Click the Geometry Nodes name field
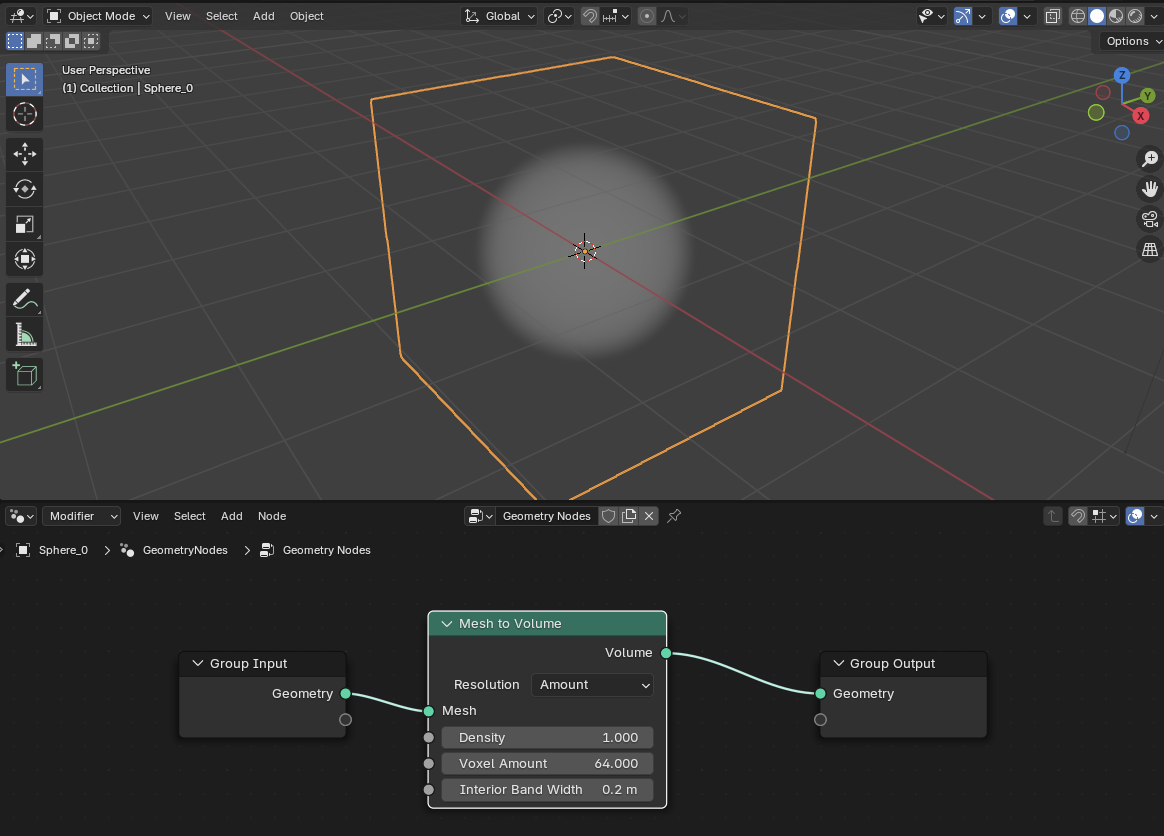The image size is (1164, 836). [546, 516]
